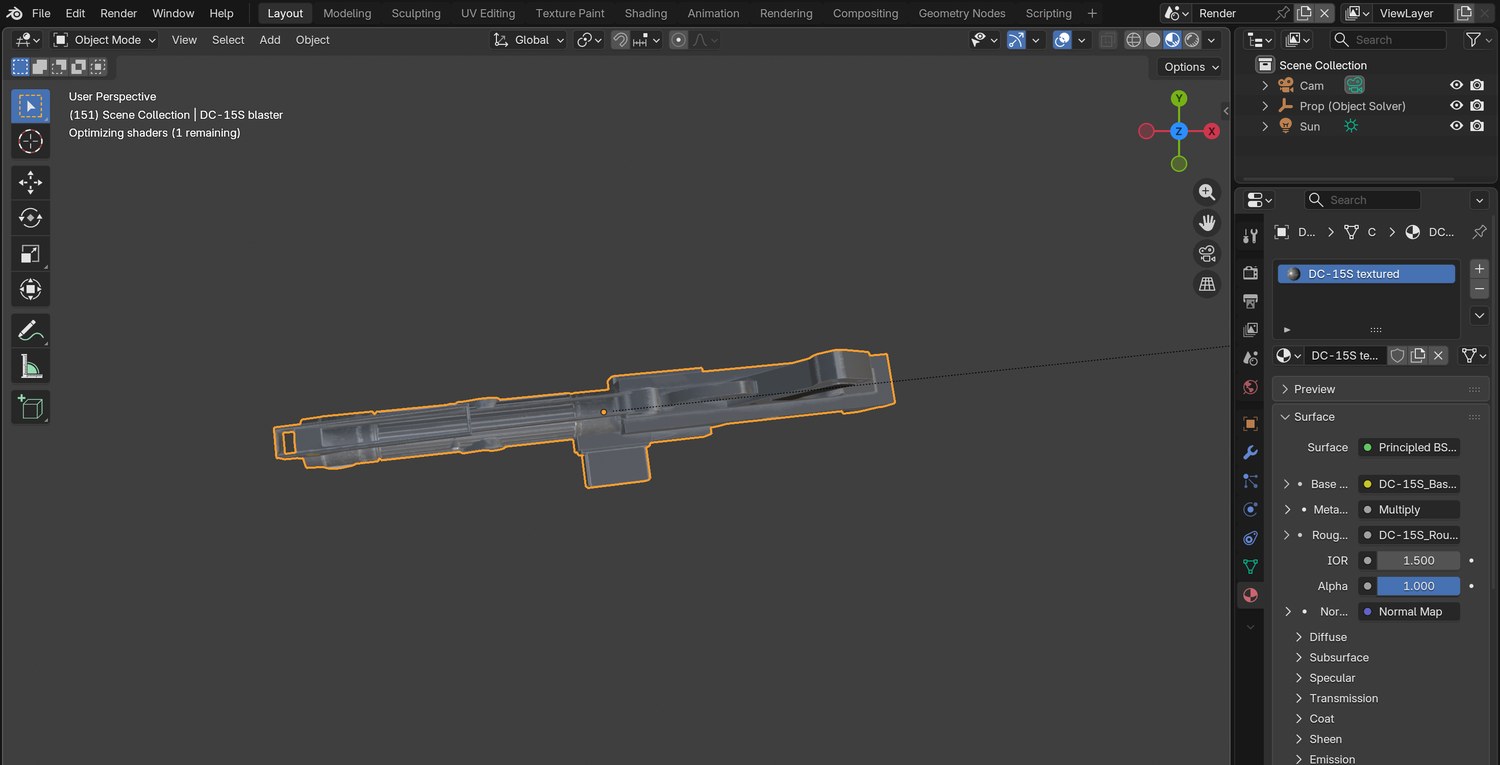
Task: Expand Prop (Object Solver) tree item
Action: point(1265,106)
